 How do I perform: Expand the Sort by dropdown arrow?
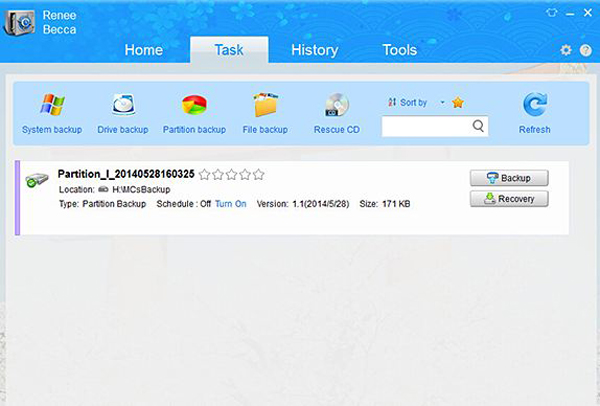(442, 102)
